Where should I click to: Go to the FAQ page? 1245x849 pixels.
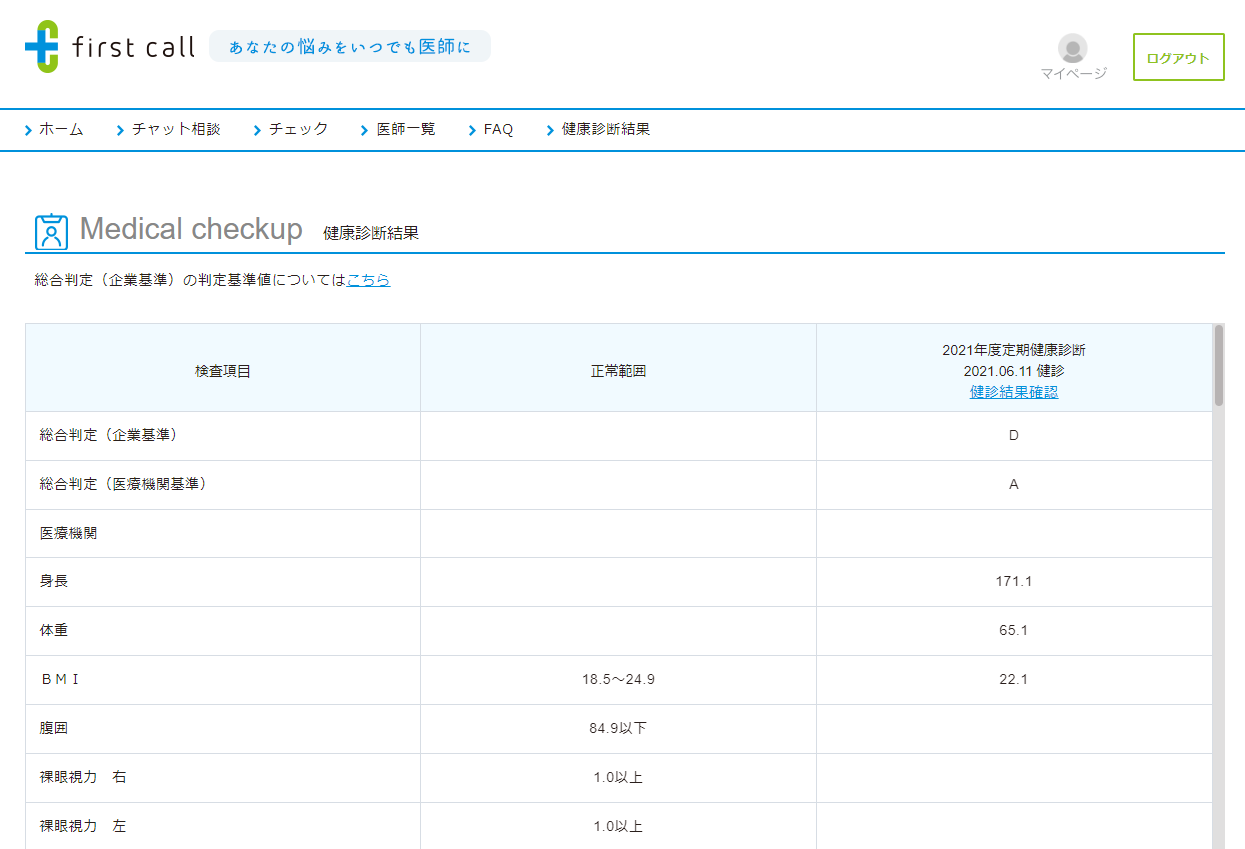pyautogui.click(x=497, y=129)
